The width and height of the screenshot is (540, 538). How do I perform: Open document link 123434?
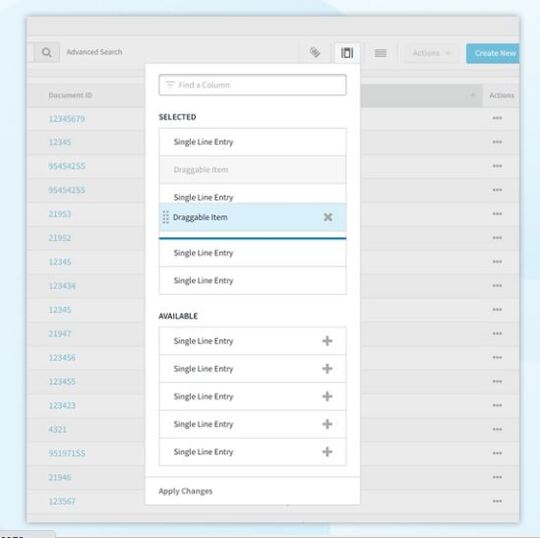click(62, 286)
